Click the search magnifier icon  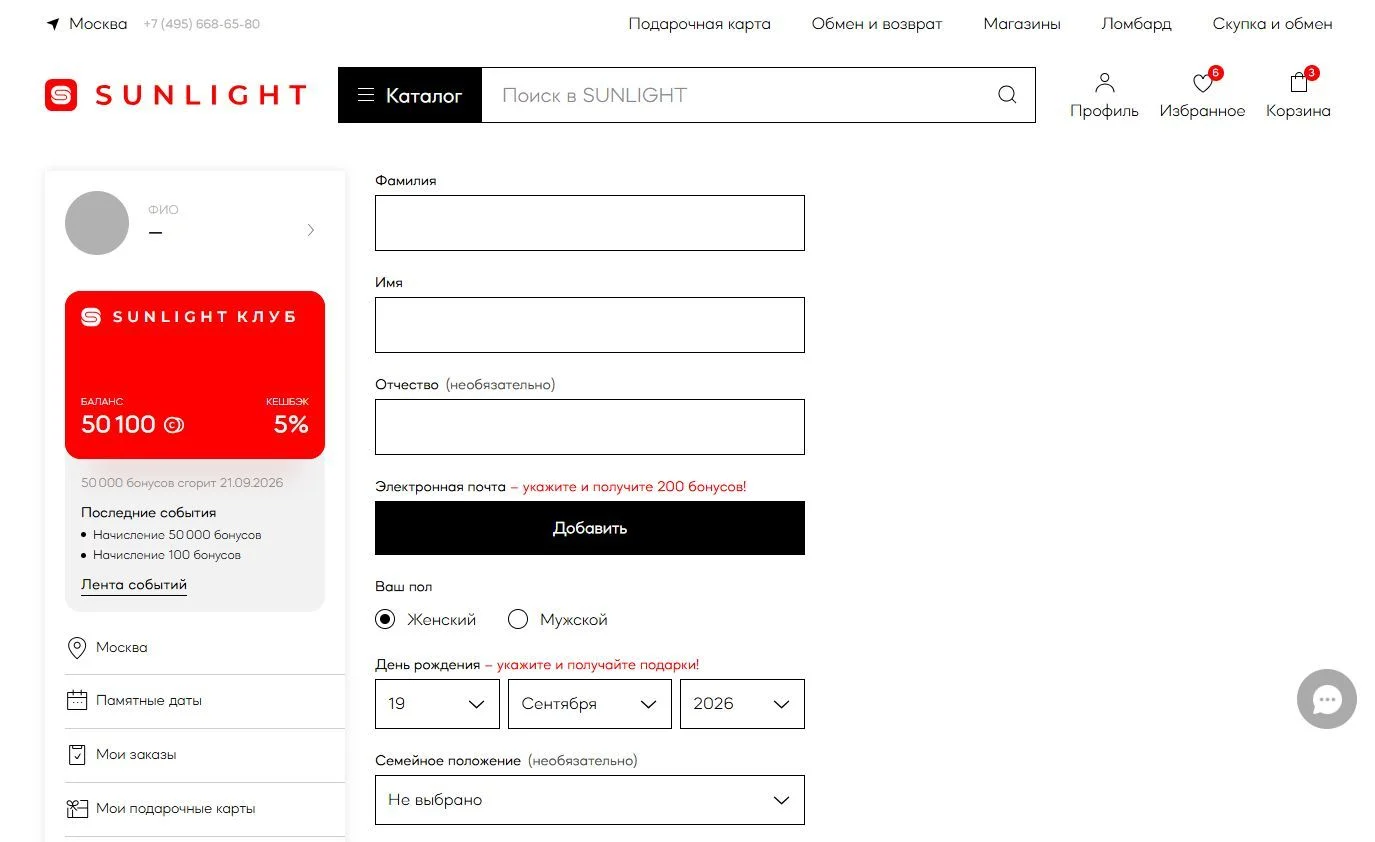tap(1007, 95)
